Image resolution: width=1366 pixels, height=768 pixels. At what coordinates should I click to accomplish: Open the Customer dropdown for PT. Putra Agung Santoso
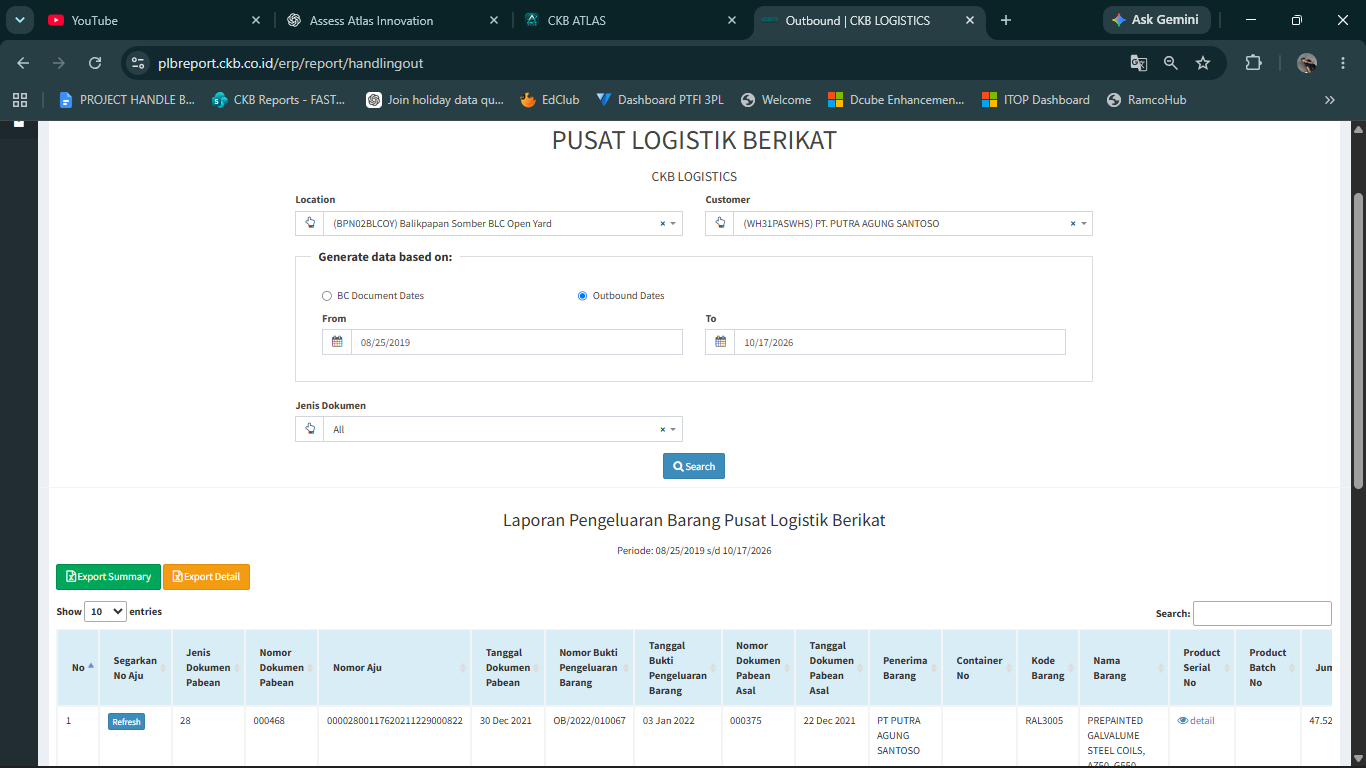913,223
